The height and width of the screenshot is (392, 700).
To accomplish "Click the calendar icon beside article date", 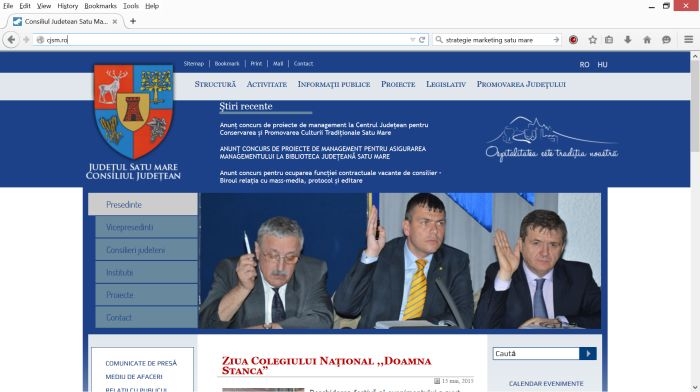I will [437, 381].
